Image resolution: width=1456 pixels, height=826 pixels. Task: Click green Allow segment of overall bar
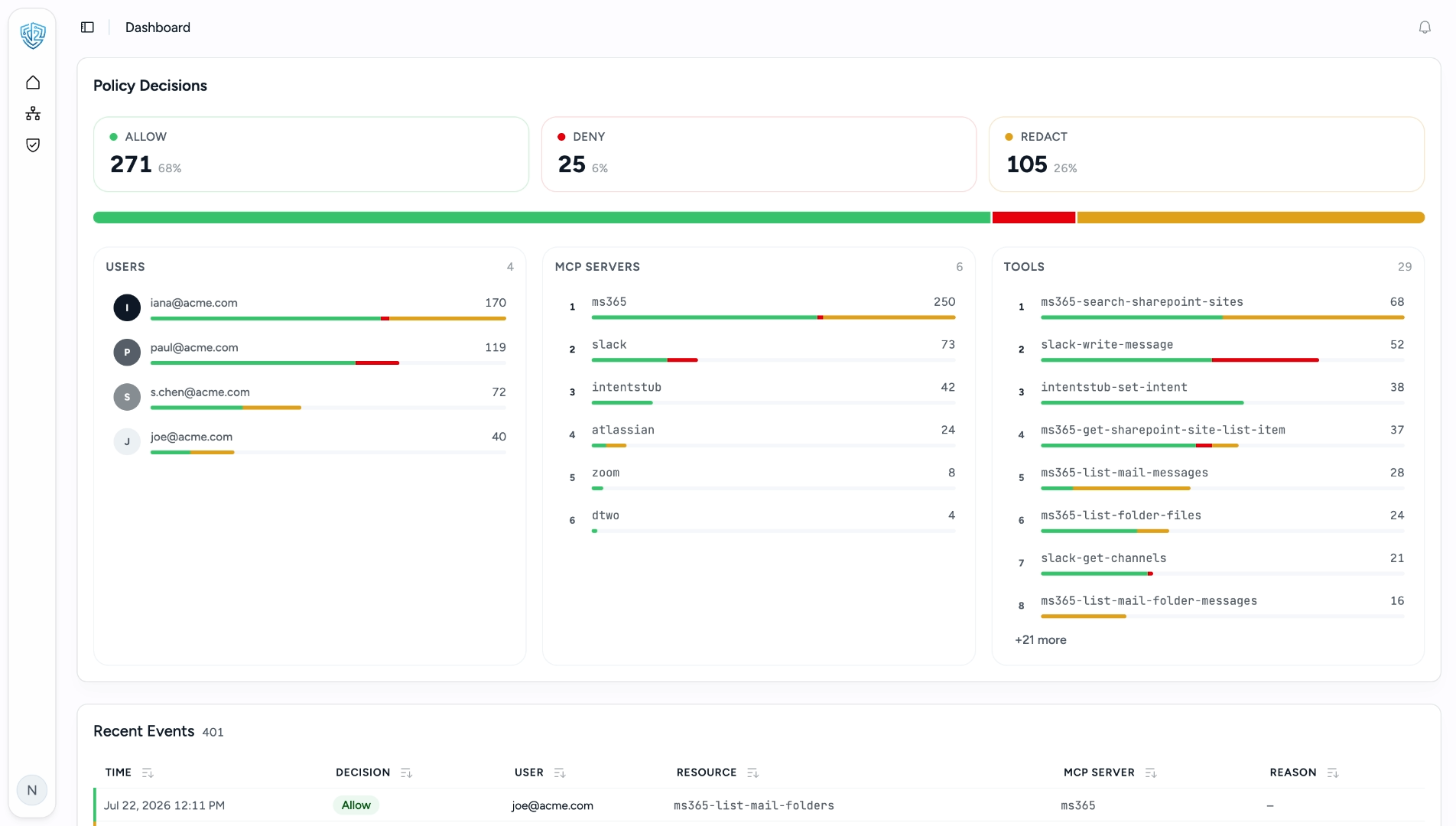click(541, 218)
